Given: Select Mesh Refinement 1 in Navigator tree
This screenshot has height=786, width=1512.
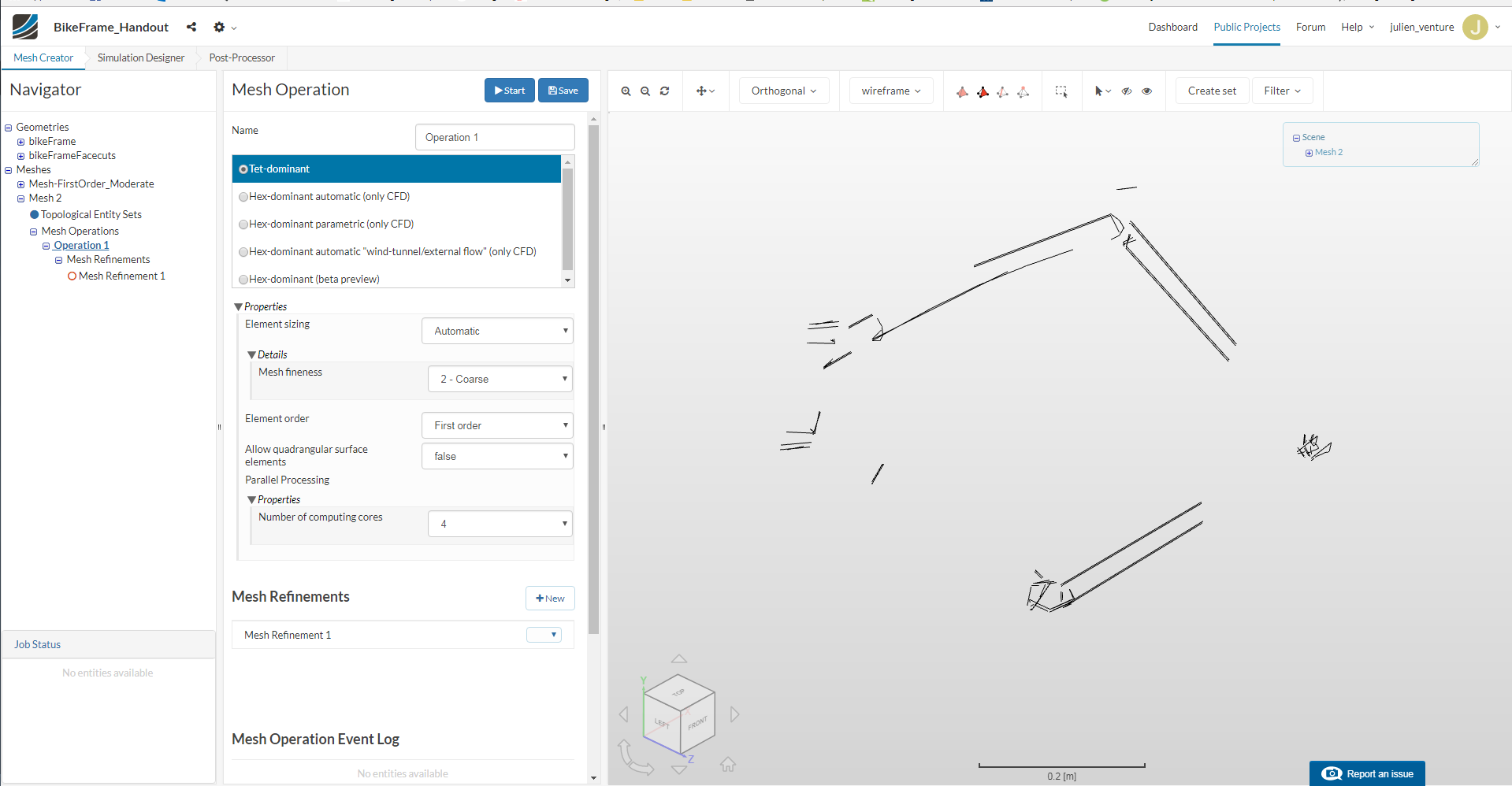Looking at the screenshot, I should coord(122,276).
